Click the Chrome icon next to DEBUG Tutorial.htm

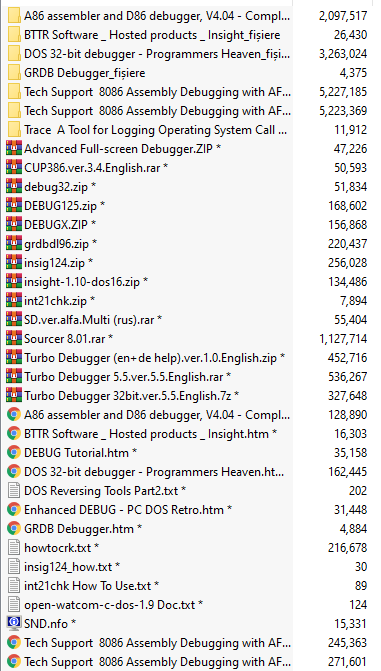14,452
